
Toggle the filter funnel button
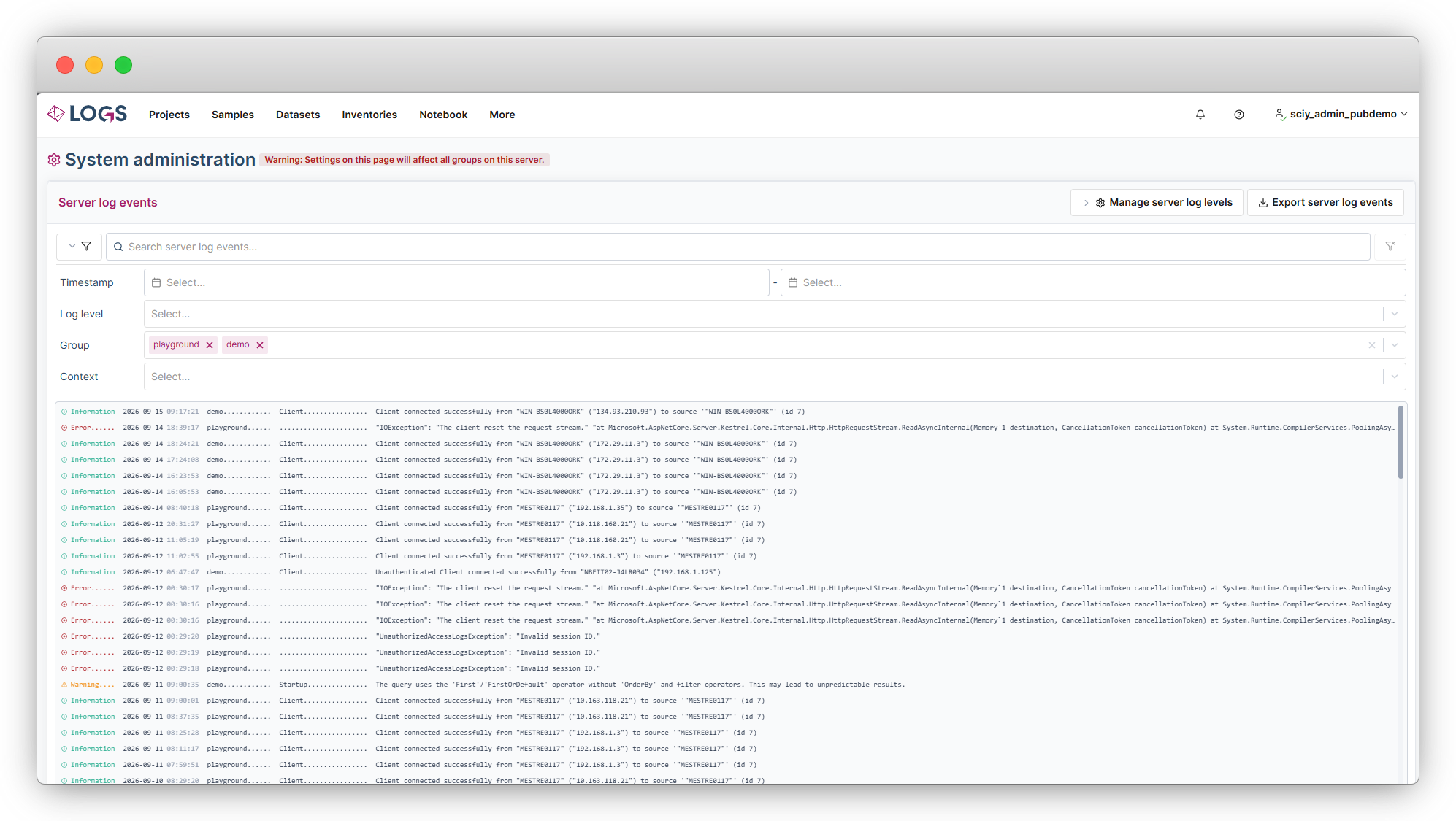coord(79,247)
